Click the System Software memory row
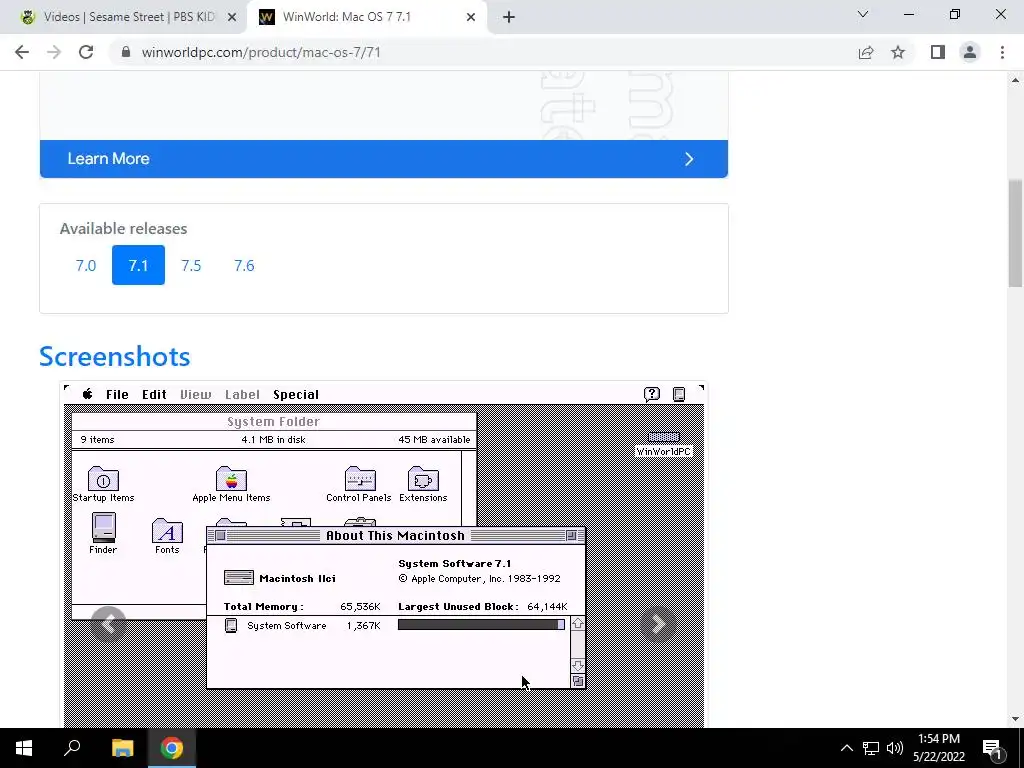Image resolution: width=1024 pixels, height=768 pixels. pyautogui.click(x=394, y=626)
